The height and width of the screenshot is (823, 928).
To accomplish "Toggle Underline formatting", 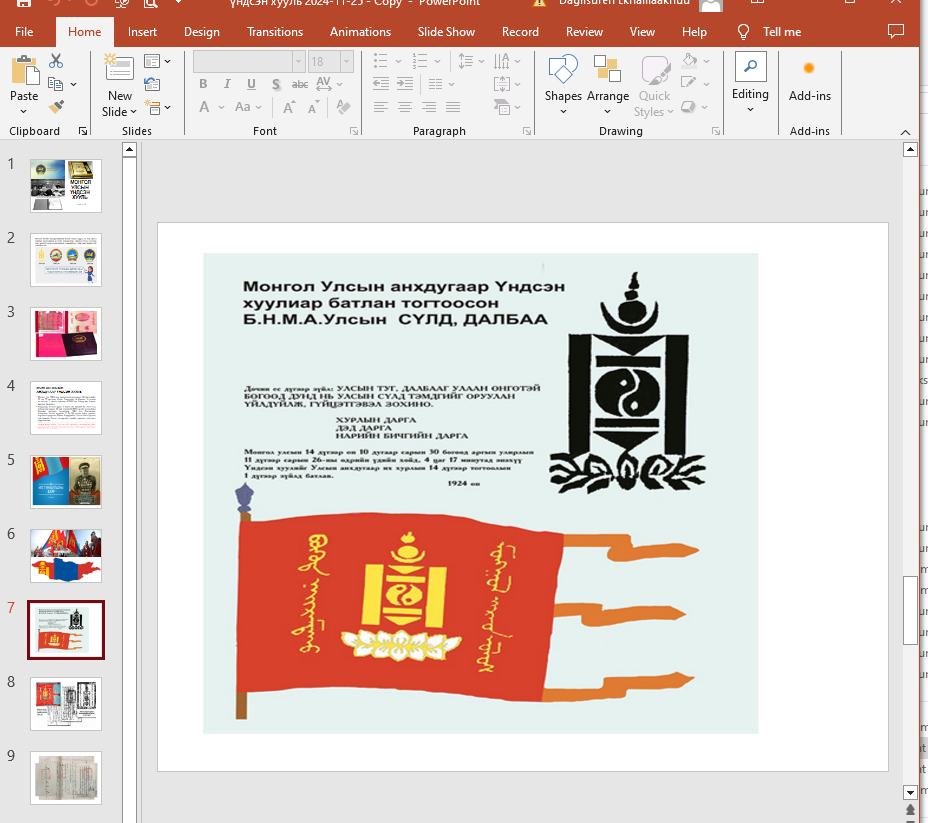I will 251,84.
